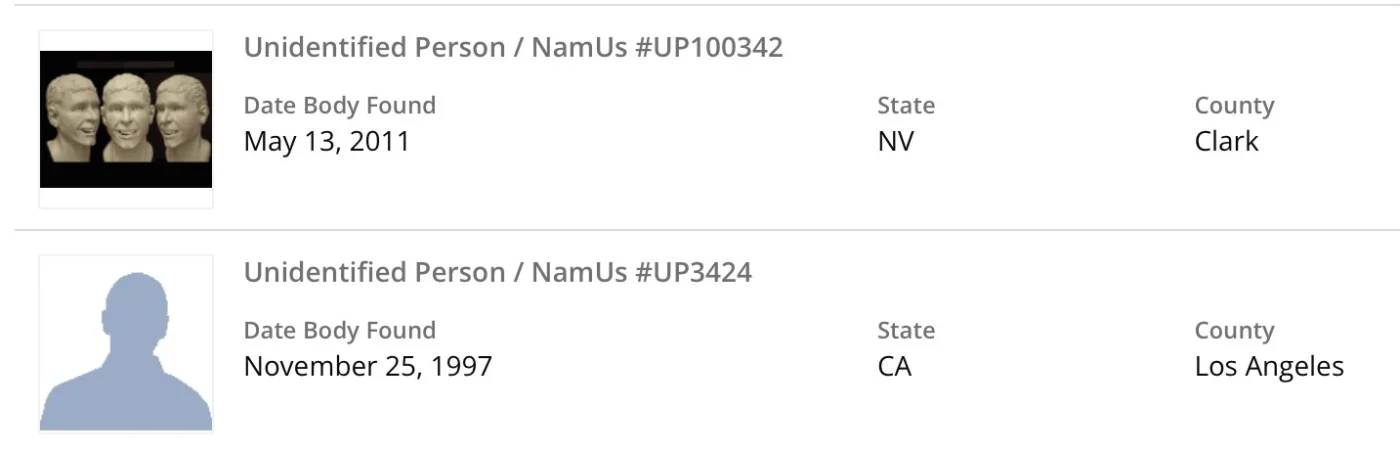
Task: Open the facial reconstruction thumbnail image
Action: (x=126, y=119)
